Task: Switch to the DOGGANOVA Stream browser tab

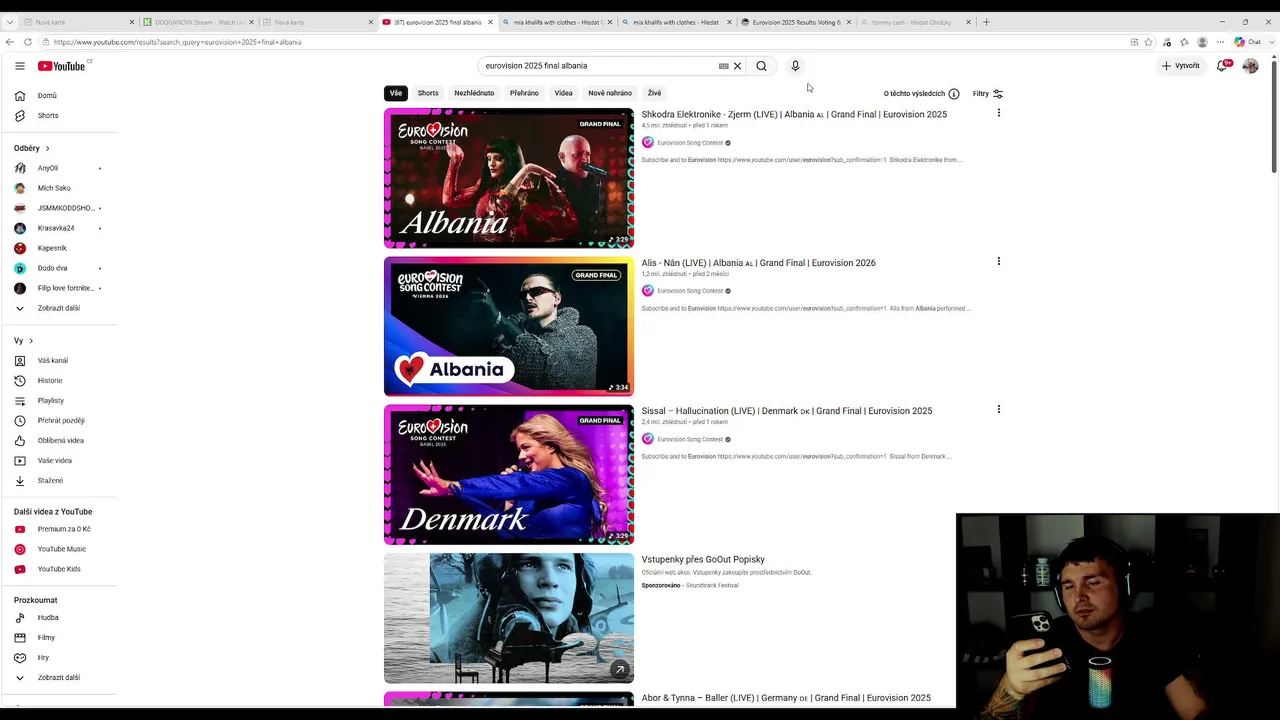Action: [197, 22]
